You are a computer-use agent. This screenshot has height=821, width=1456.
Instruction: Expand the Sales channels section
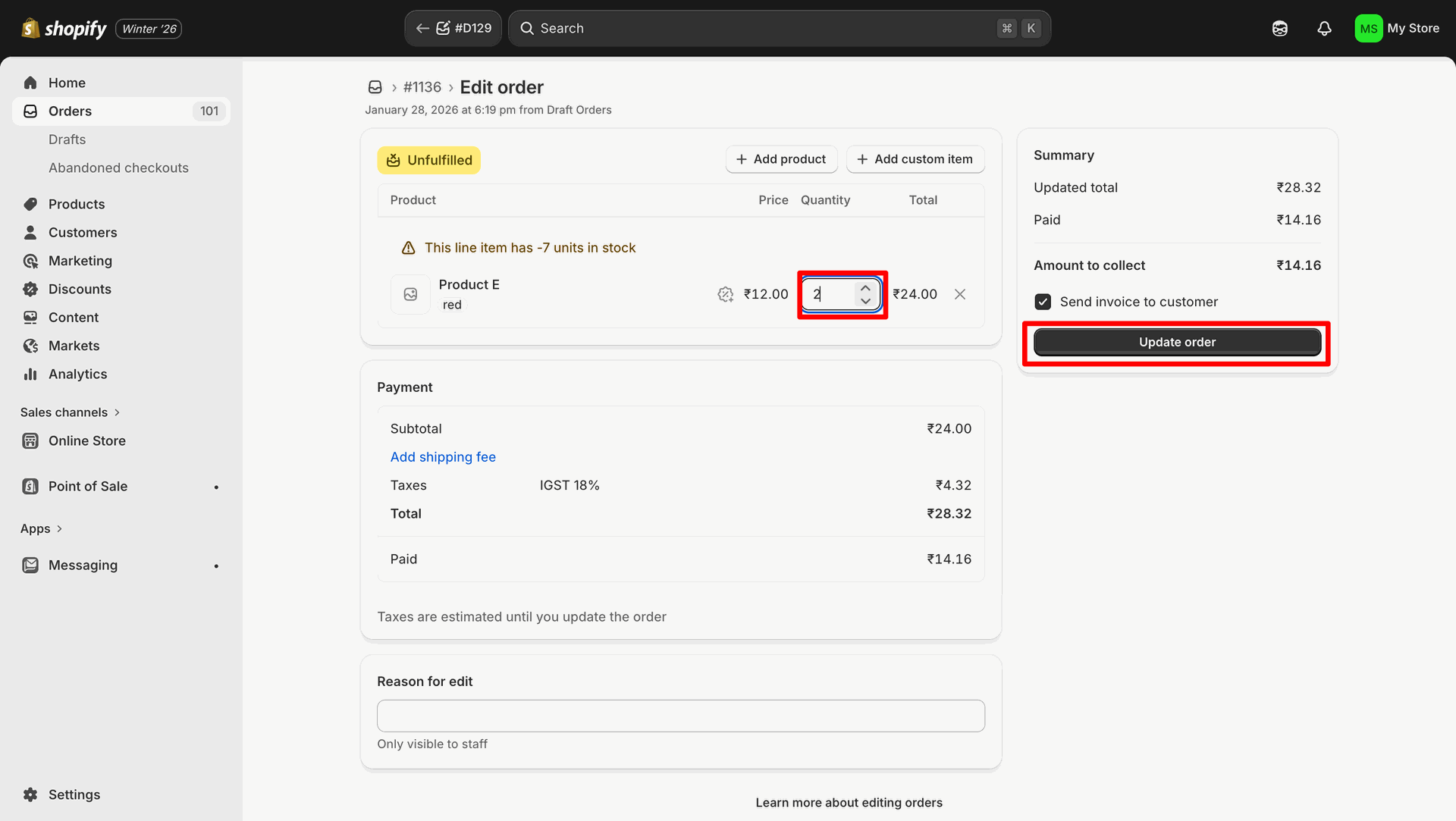pos(70,412)
